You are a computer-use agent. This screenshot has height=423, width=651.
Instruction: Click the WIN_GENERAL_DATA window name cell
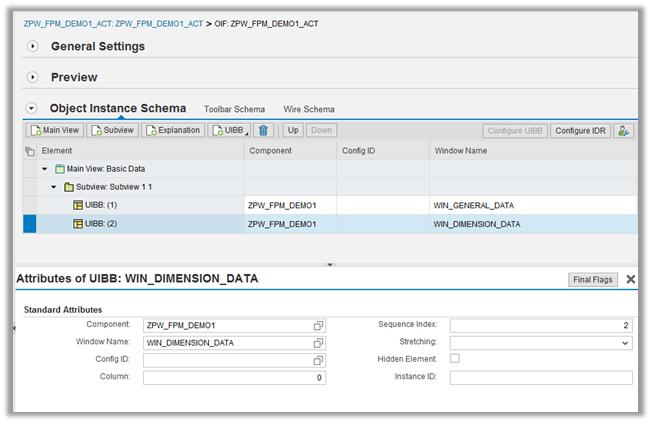533,205
